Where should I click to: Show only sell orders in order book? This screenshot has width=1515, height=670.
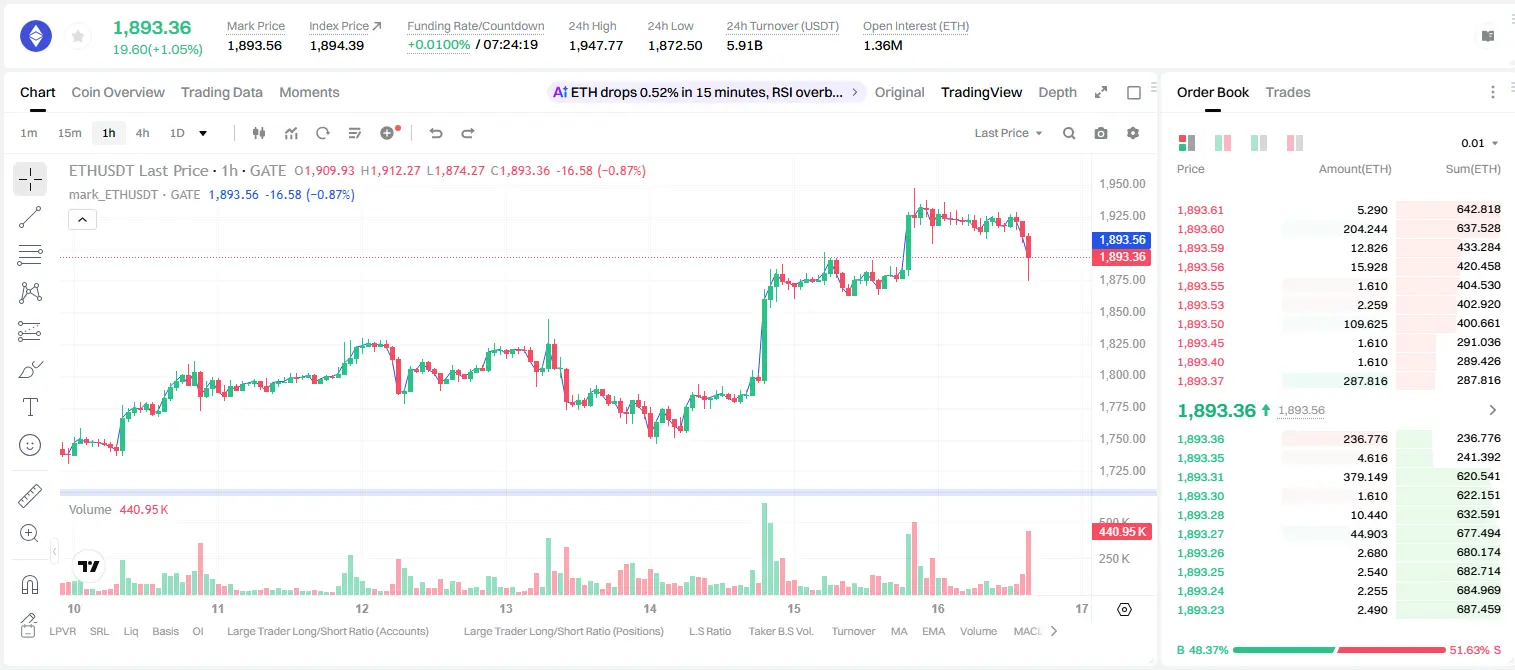click(x=1295, y=143)
